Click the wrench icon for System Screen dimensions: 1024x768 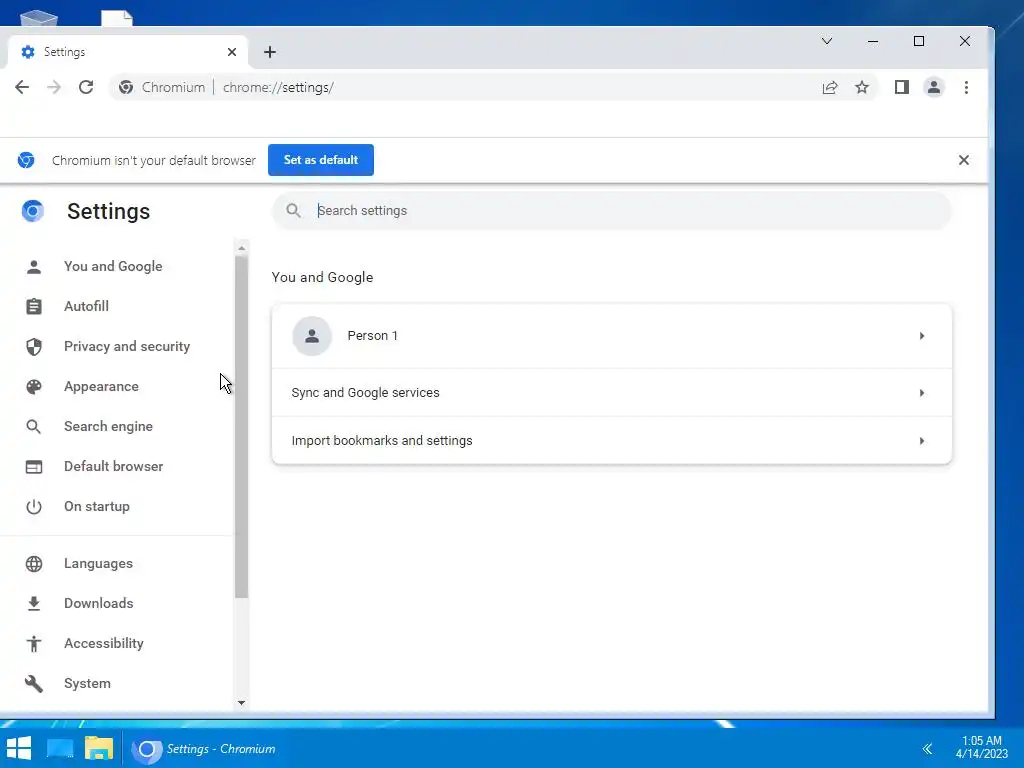click(x=34, y=684)
